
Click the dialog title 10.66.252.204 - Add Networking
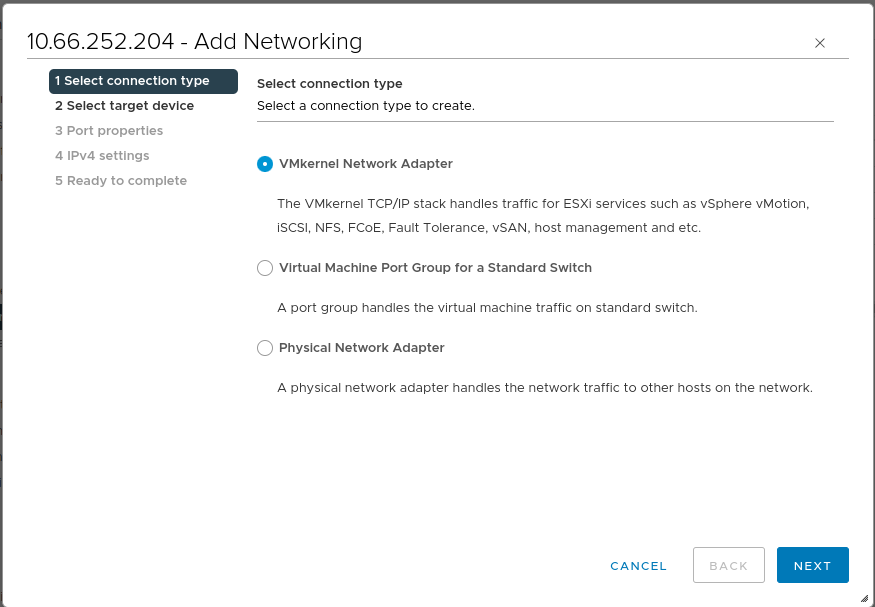point(195,42)
